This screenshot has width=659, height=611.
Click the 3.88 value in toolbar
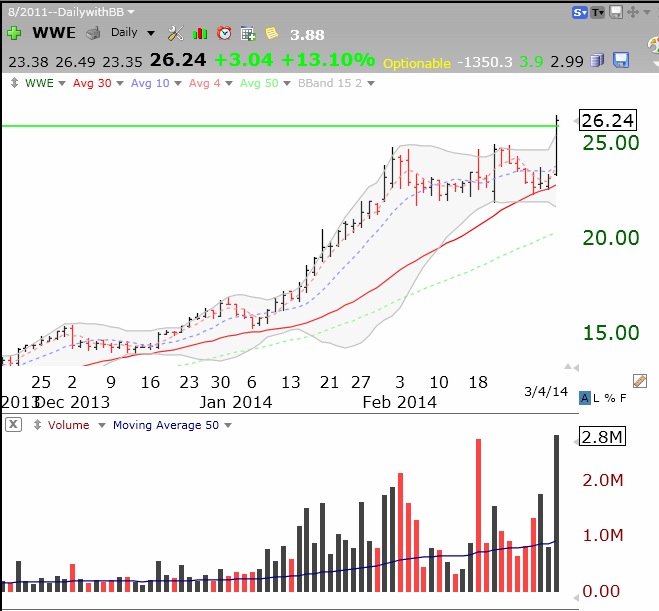click(x=307, y=35)
